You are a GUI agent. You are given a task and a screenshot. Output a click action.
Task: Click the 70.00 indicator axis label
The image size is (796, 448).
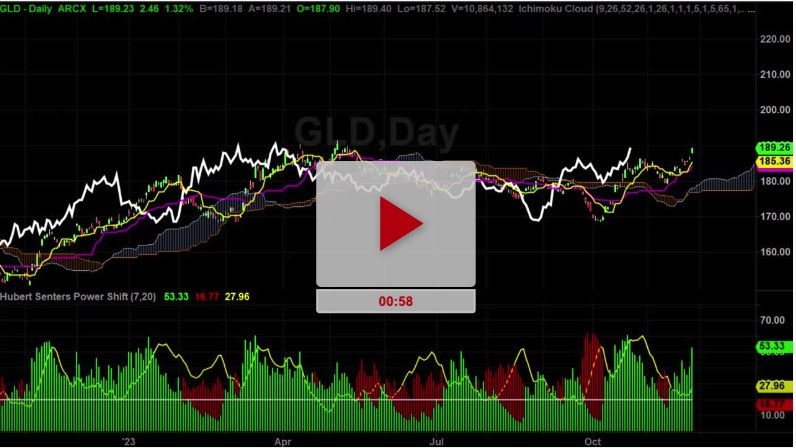[x=772, y=321]
